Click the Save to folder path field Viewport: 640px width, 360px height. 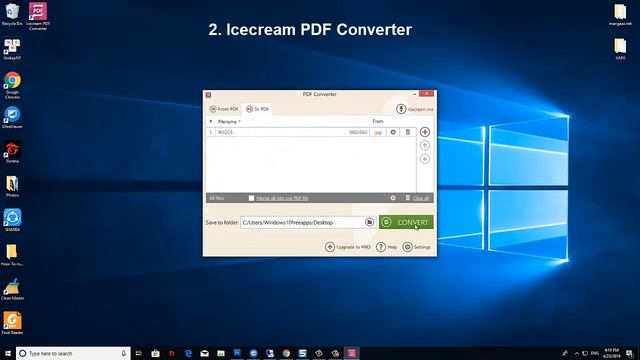[x=302, y=222]
